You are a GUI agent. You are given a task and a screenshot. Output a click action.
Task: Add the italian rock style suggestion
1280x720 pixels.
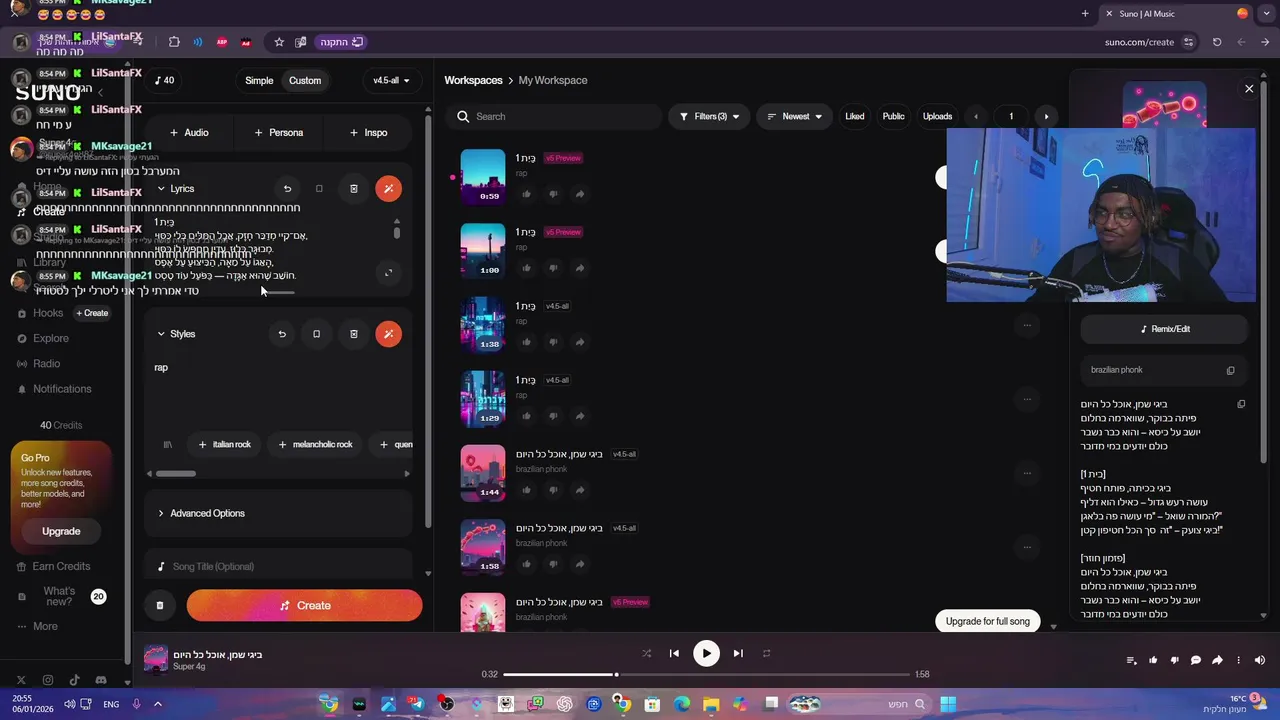tap(224, 444)
